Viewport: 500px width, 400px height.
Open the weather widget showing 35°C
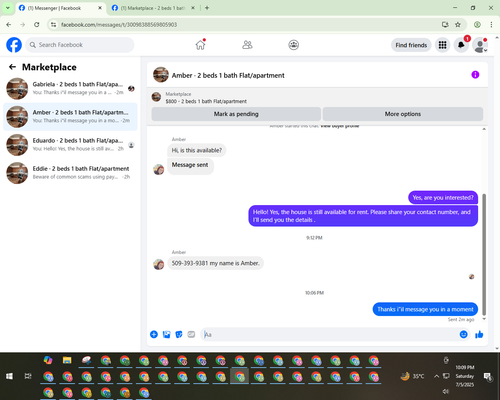(412, 376)
